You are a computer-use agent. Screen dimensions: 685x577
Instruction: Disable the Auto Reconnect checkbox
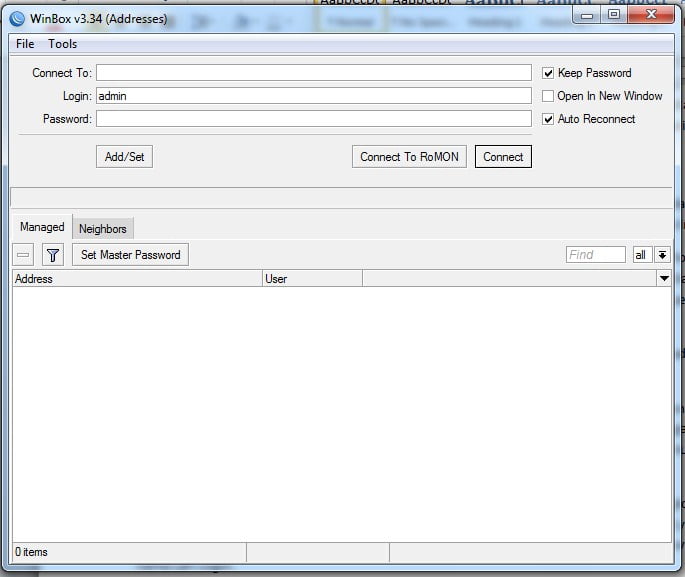tap(548, 119)
